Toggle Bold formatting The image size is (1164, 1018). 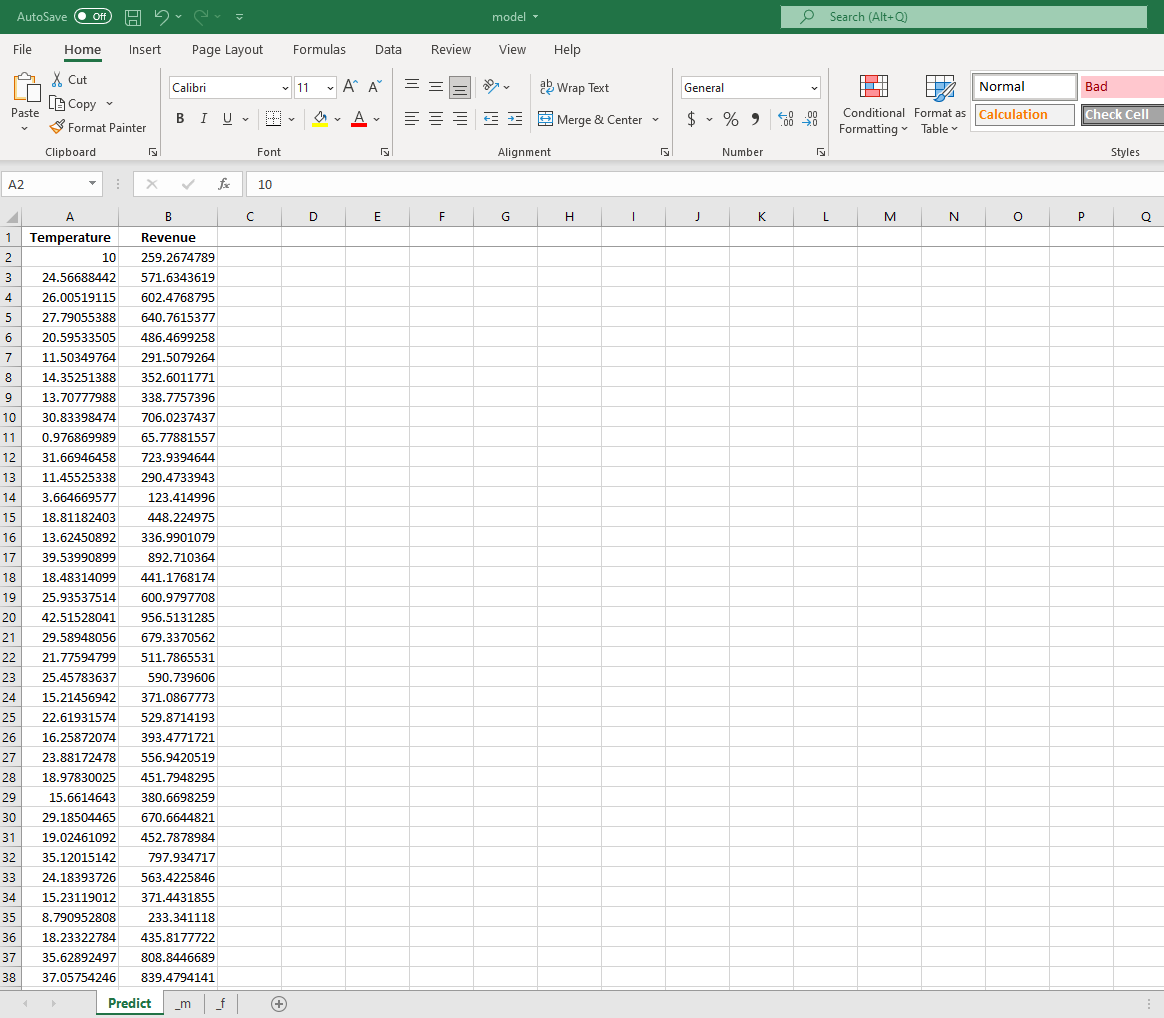180,119
